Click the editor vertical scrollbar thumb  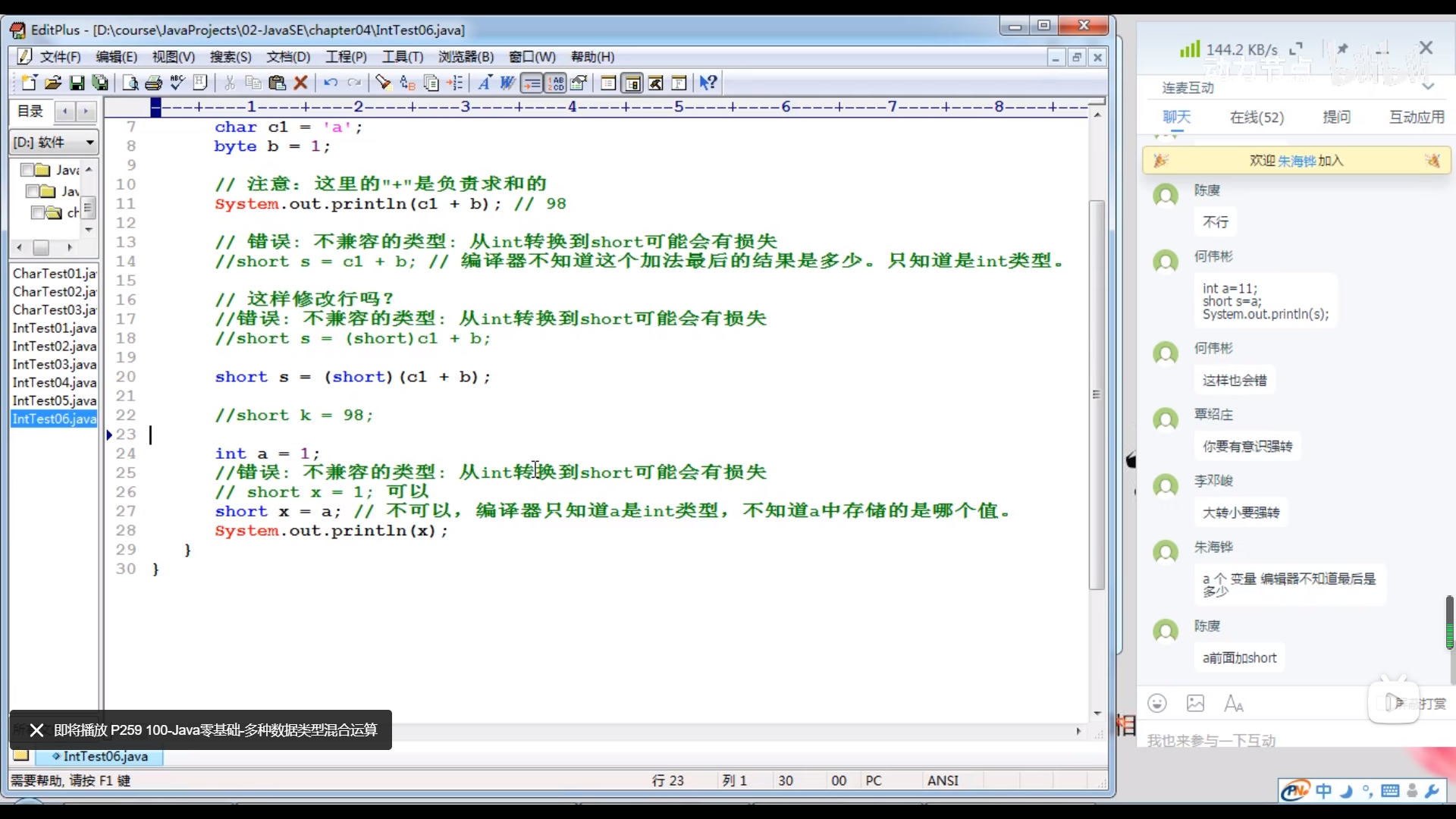point(1097,394)
